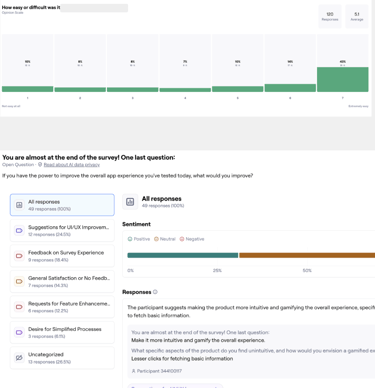This screenshot has width=375, height=388.
Task: Click the teal positive sentiment bar segment
Action: click(x=183, y=255)
